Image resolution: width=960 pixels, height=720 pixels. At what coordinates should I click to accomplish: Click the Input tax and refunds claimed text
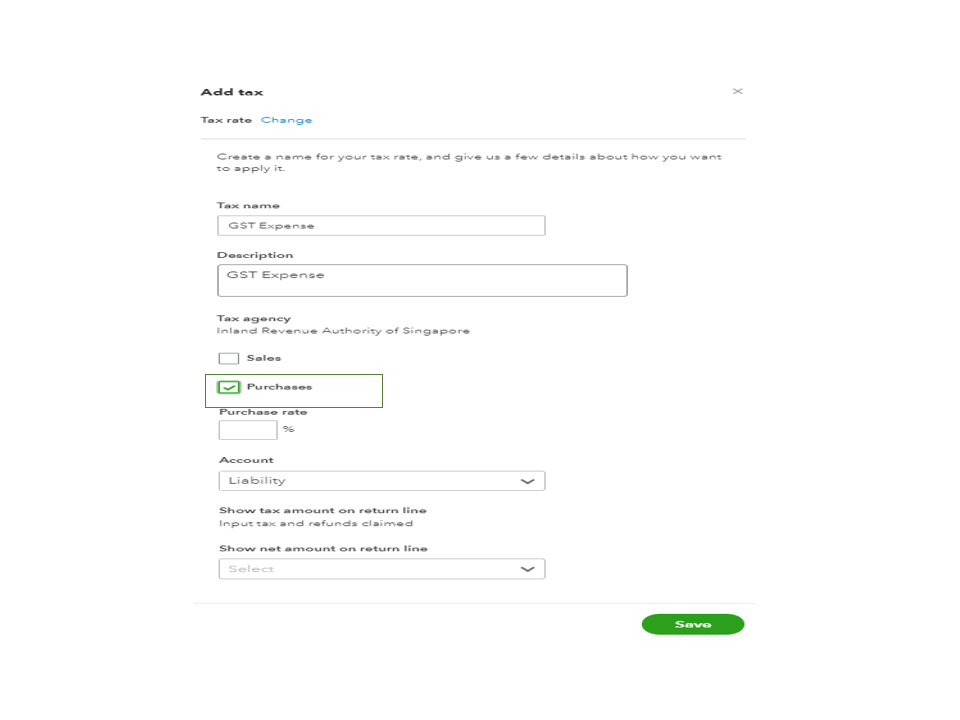click(316, 523)
